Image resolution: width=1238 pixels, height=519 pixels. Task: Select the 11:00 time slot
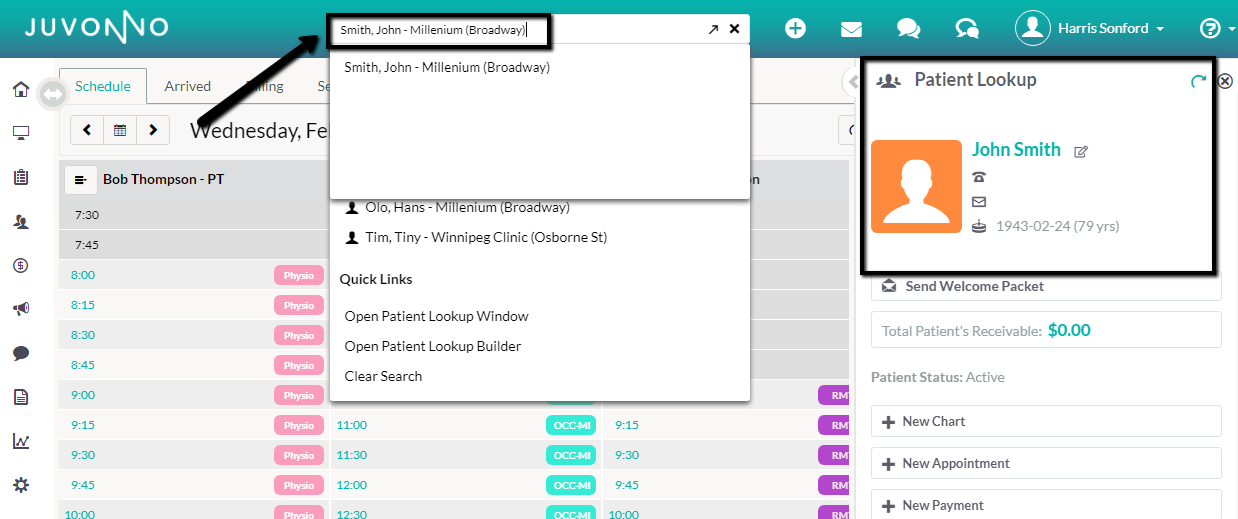[x=351, y=425]
